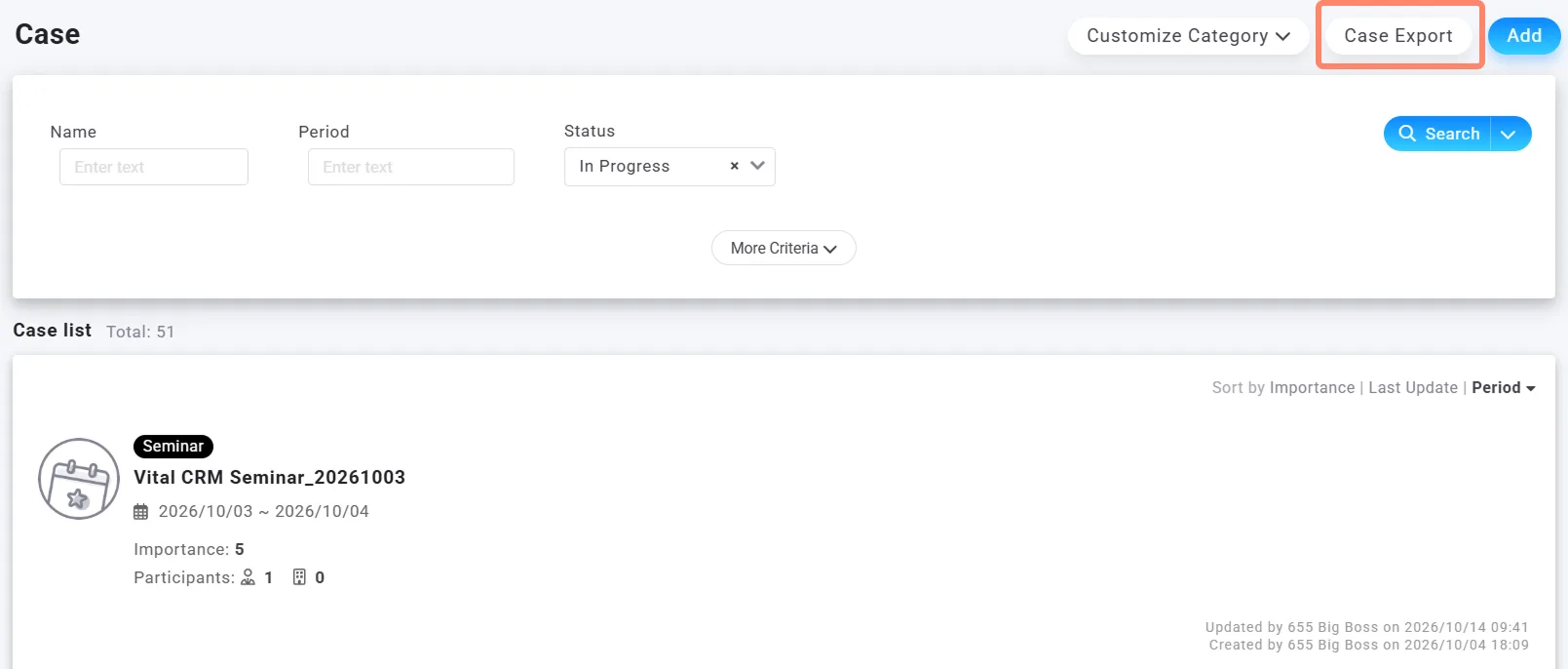The height and width of the screenshot is (669, 1568).
Task: Expand More Criteria filters
Action: 784,248
